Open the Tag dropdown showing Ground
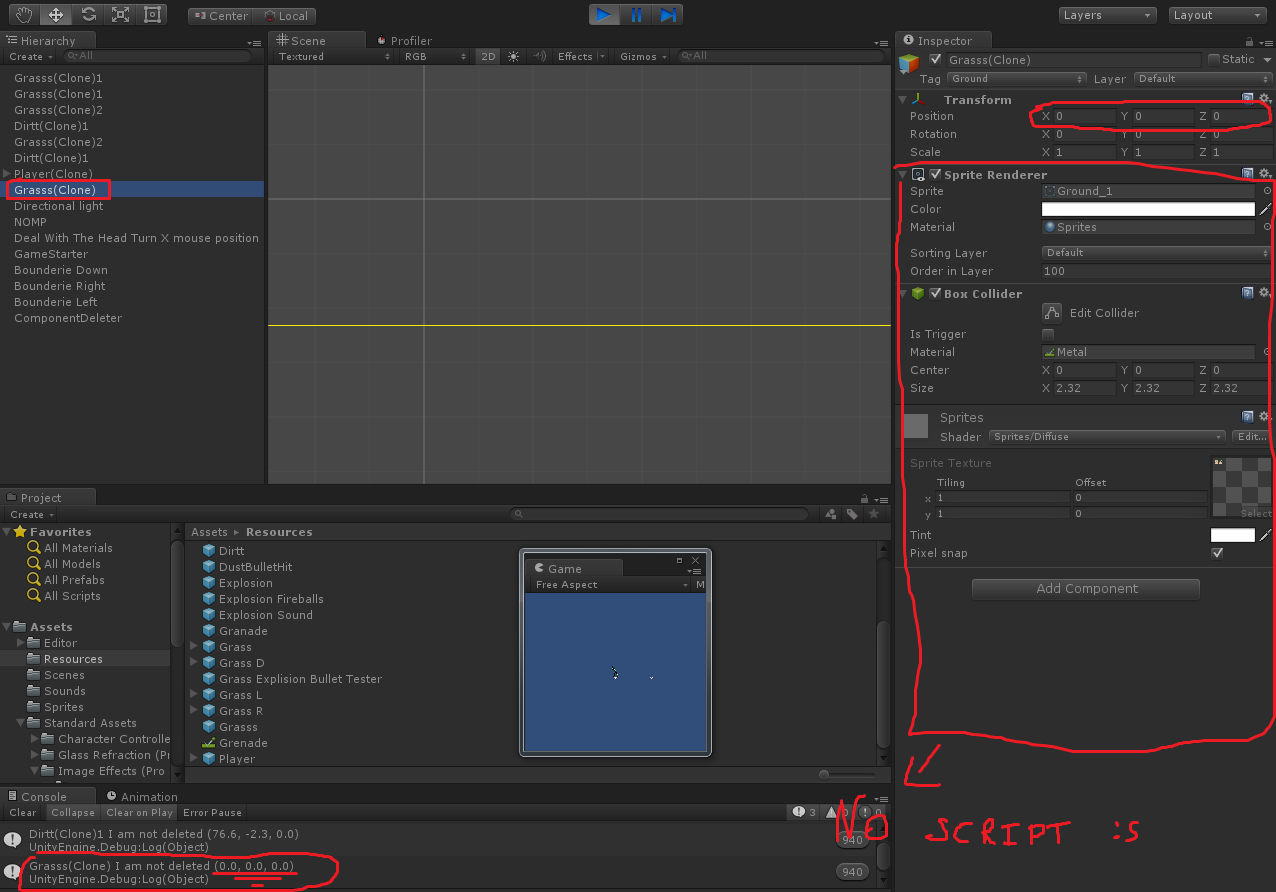The height and width of the screenshot is (892, 1276). tap(1016, 79)
